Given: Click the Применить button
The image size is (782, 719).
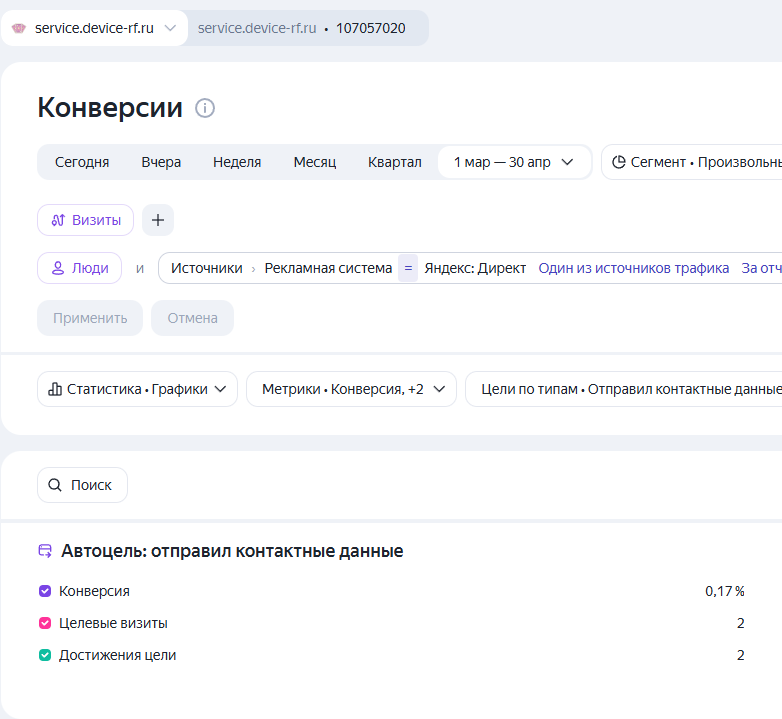Looking at the screenshot, I should (90, 318).
